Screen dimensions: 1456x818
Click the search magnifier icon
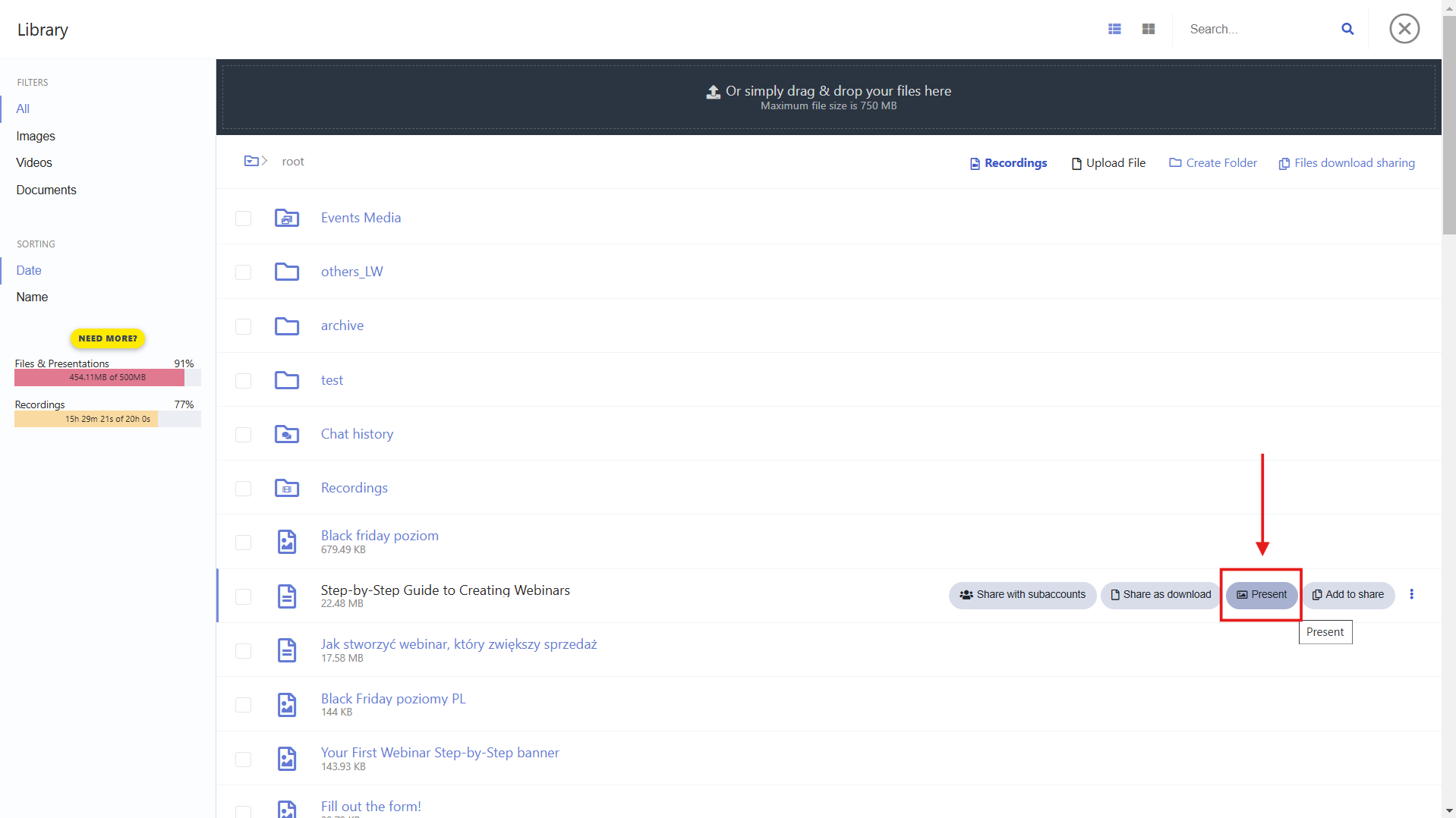[1347, 29]
